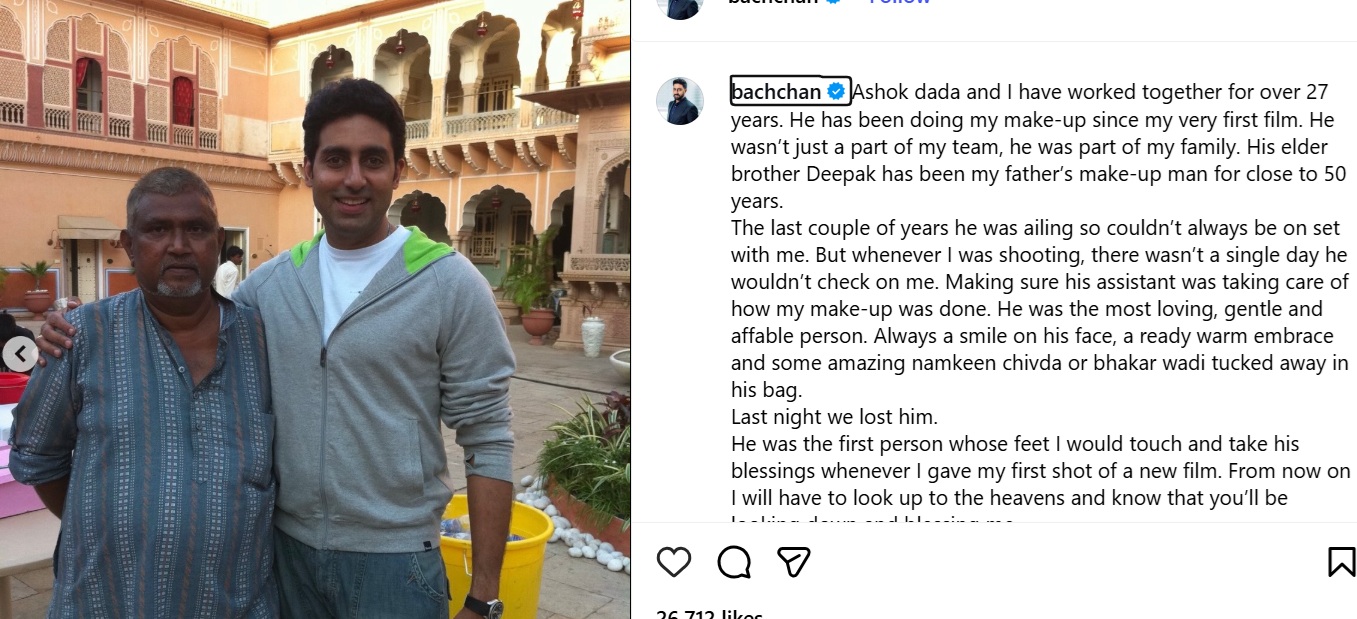Click the verified badge in the post header
This screenshot has height=619, width=1357.
click(x=833, y=2)
